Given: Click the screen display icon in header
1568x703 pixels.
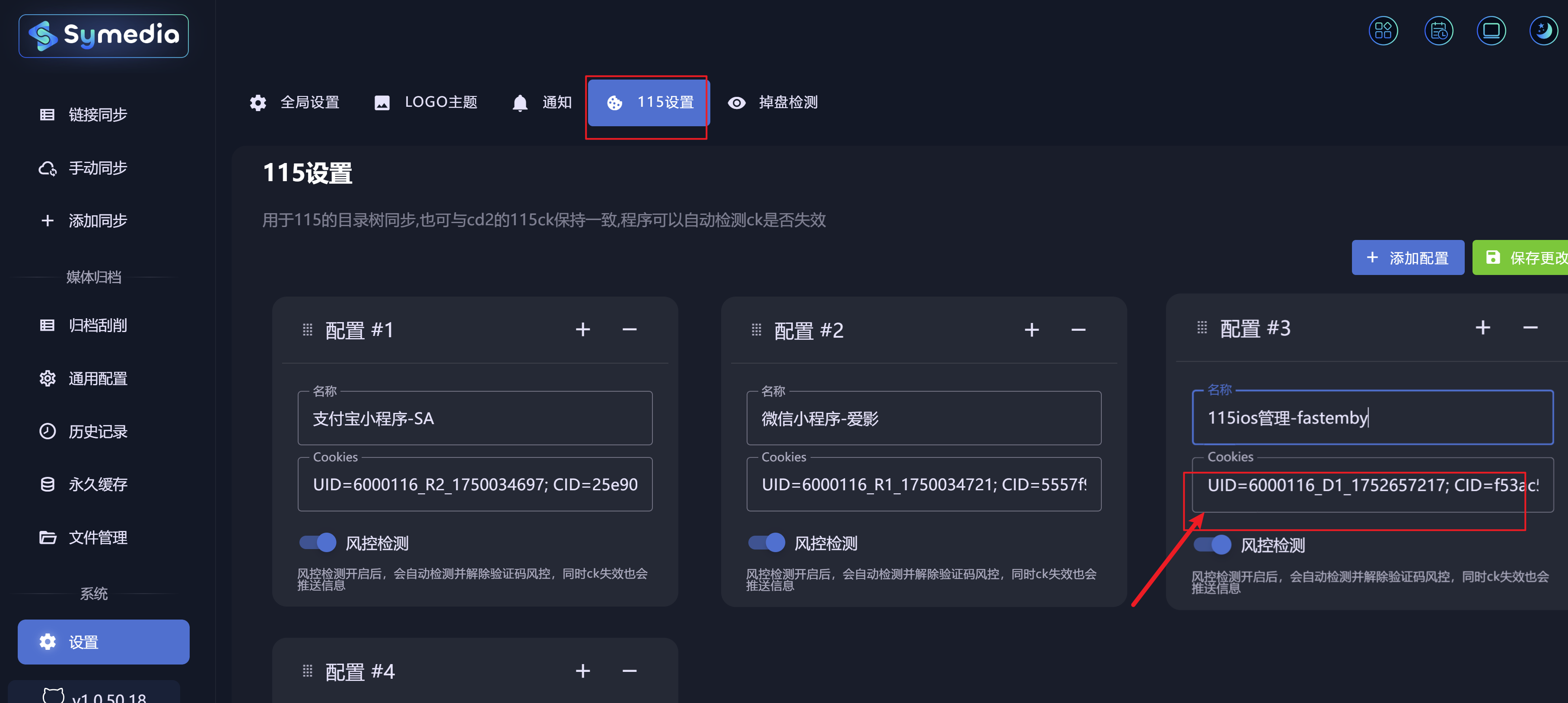Looking at the screenshot, I should coord(1491,30).
